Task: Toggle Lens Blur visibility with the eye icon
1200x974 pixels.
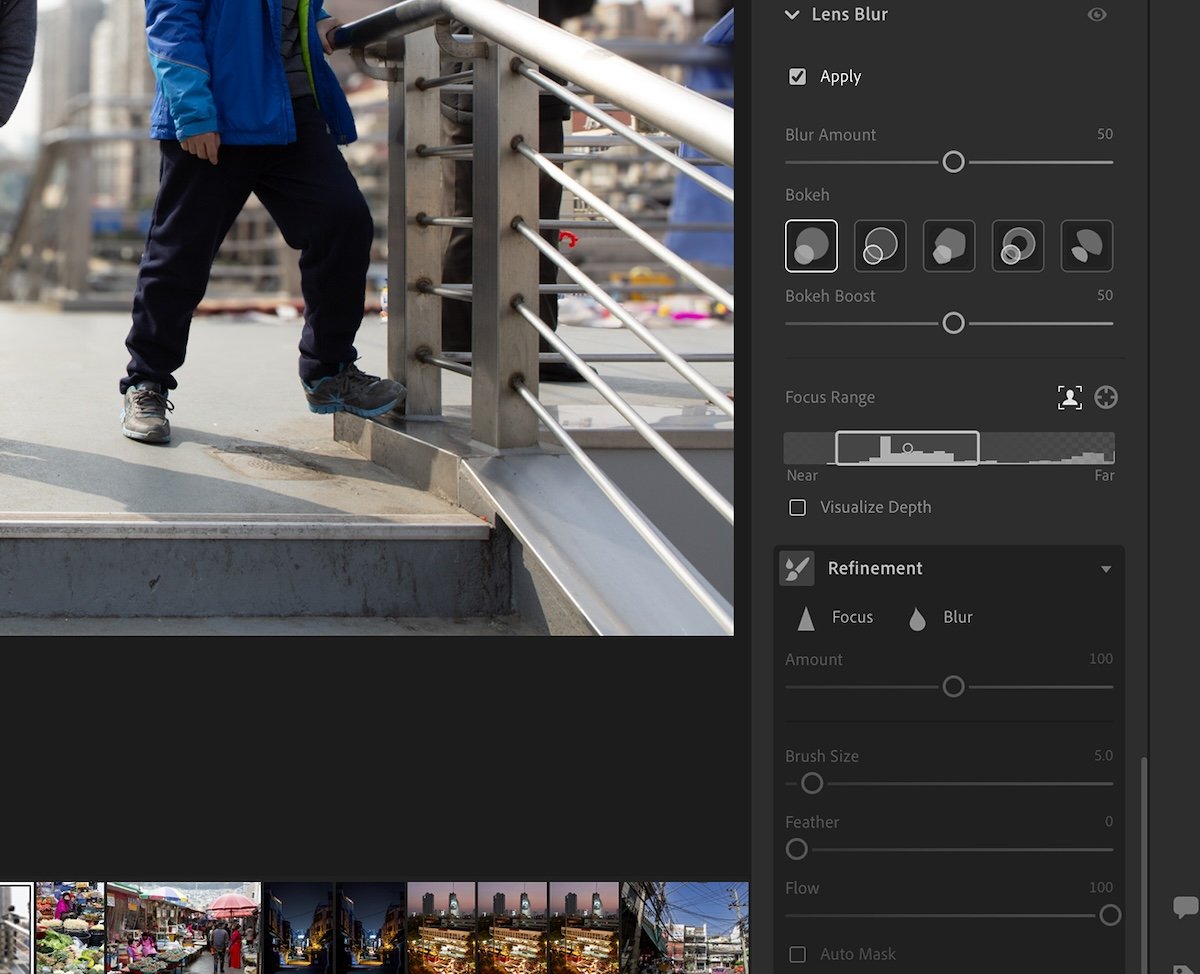Action: [x=1097, y=14]
